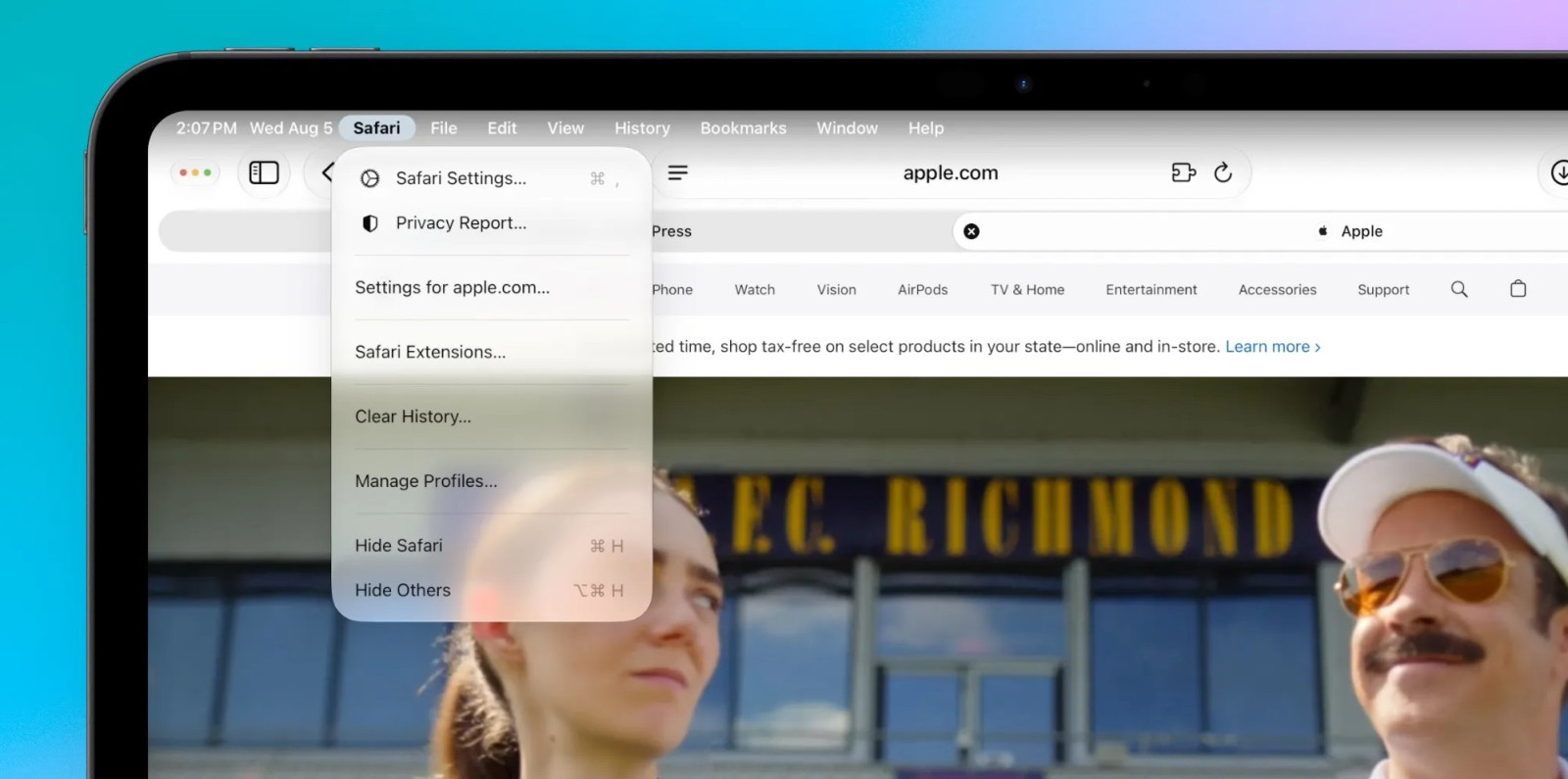The height and width of the screenshot is (779, 1568).
Task: Open the extensions icon beside reload
Action: [1184, 172]
